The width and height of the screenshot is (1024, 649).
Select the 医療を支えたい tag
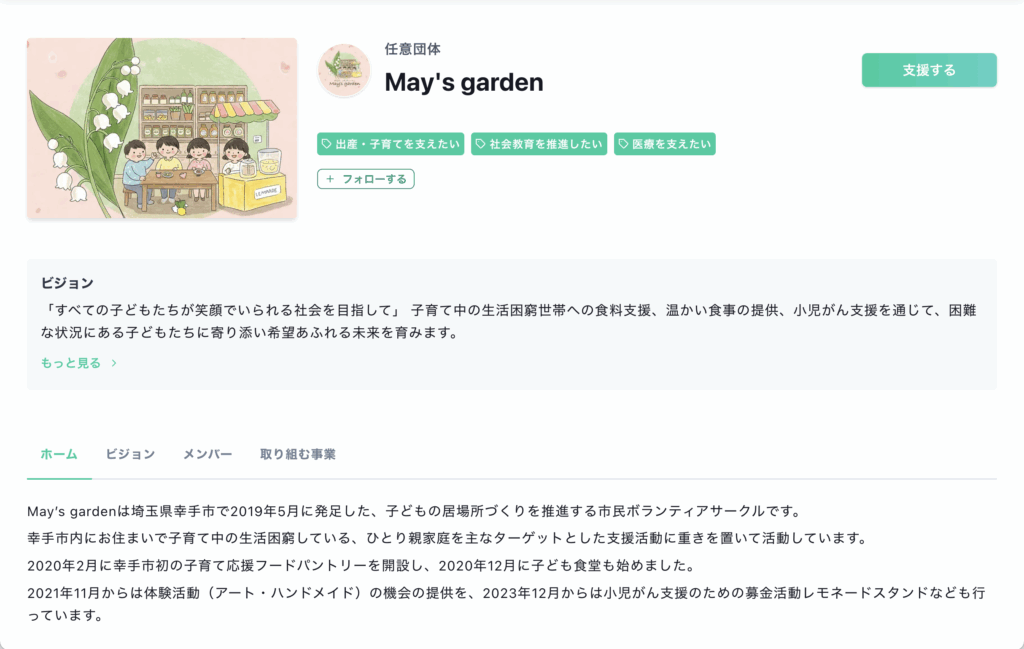(664, 144)
